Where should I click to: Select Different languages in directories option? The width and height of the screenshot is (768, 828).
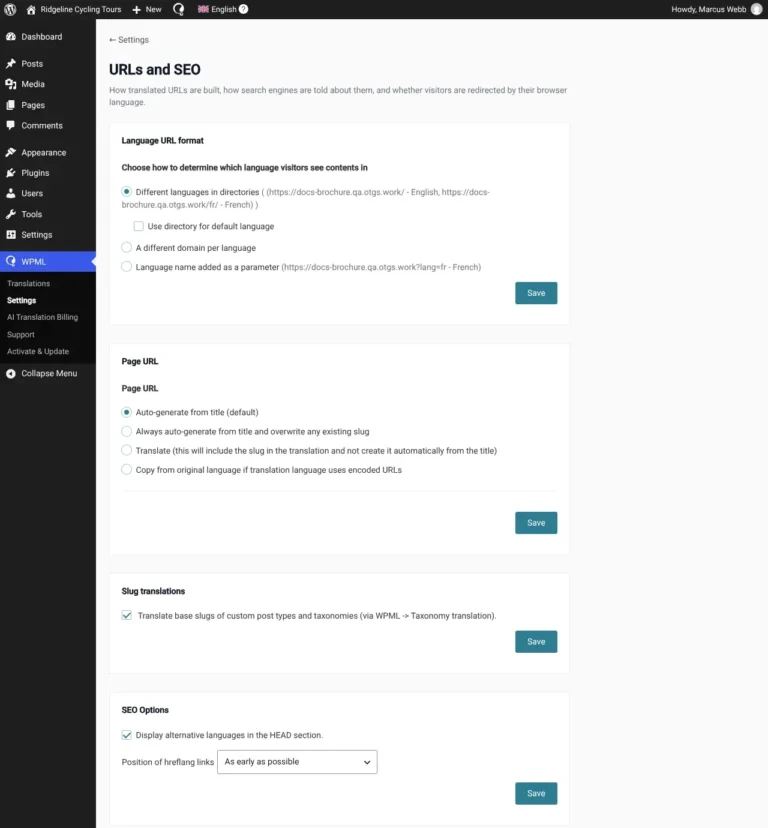point(126,191)
